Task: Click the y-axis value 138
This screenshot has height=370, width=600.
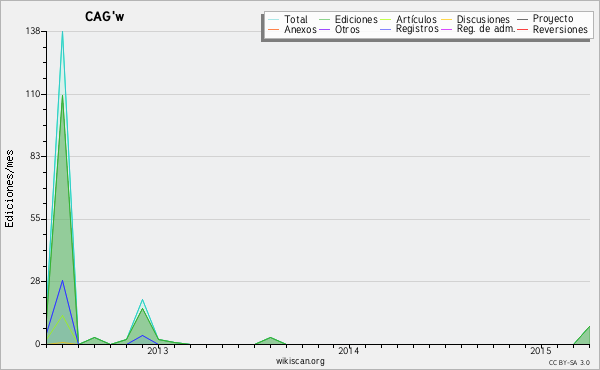Action: (x=33, y=31)
